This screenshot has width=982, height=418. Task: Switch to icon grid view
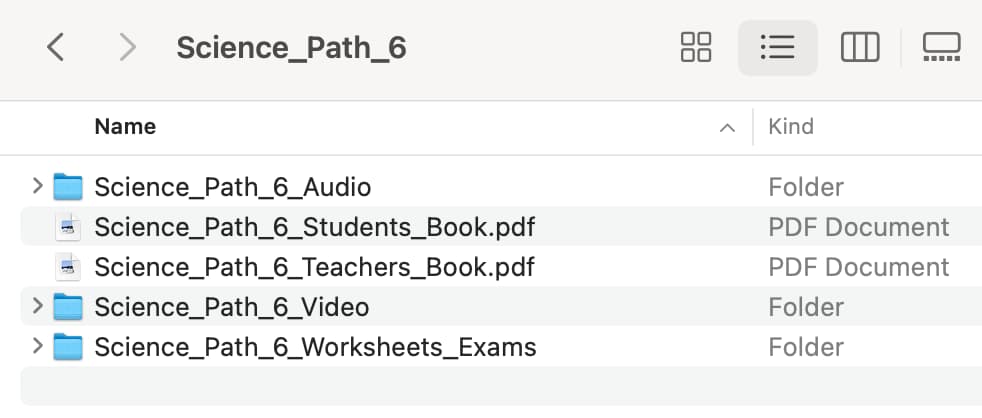(696, 48)
